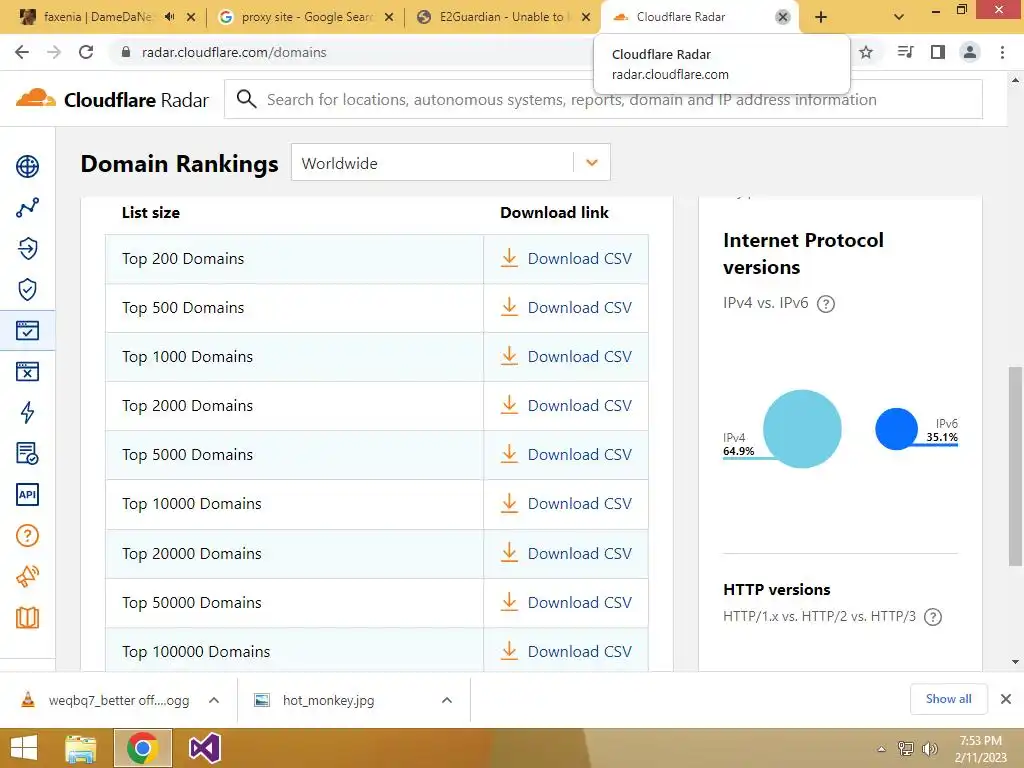Click the shield with arrow sidebar icon
Viewport: 1024px width, 768px height.
click(x=27, y=249)
